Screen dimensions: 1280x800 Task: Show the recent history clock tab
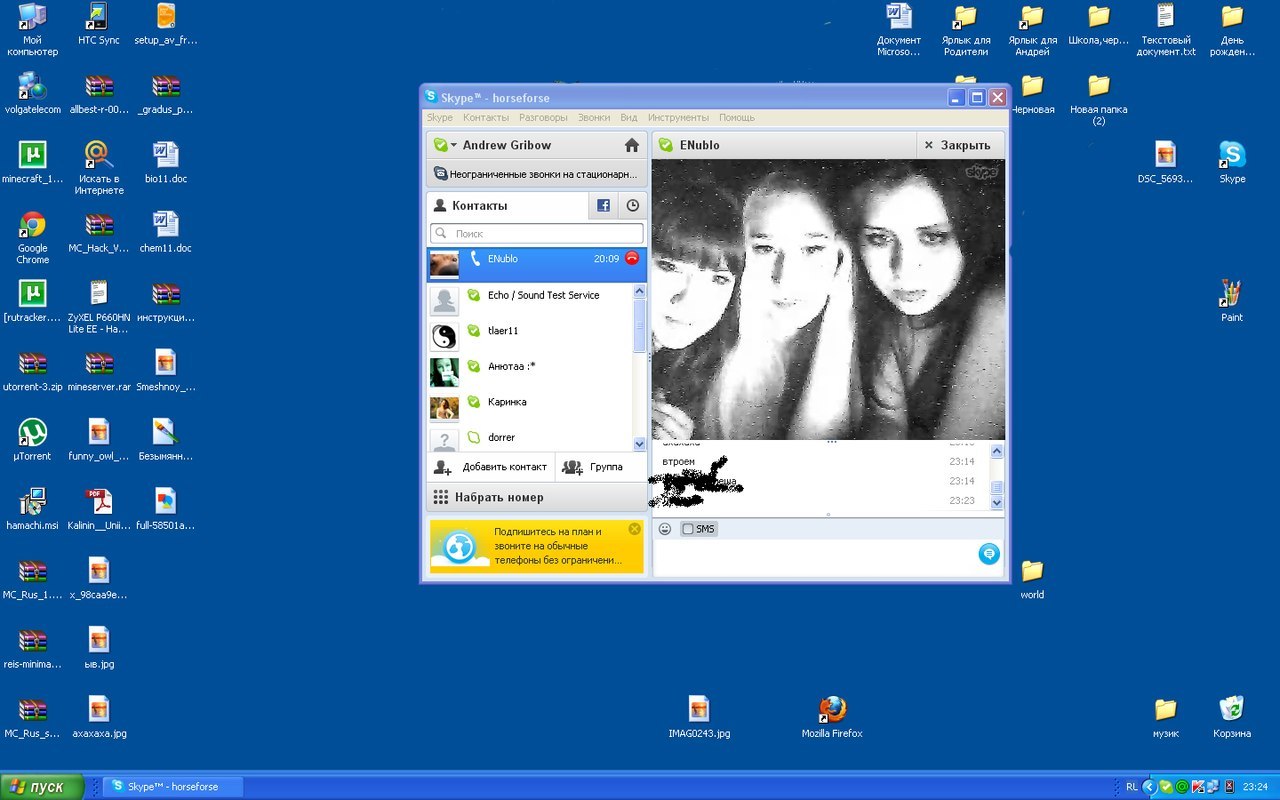632,206
